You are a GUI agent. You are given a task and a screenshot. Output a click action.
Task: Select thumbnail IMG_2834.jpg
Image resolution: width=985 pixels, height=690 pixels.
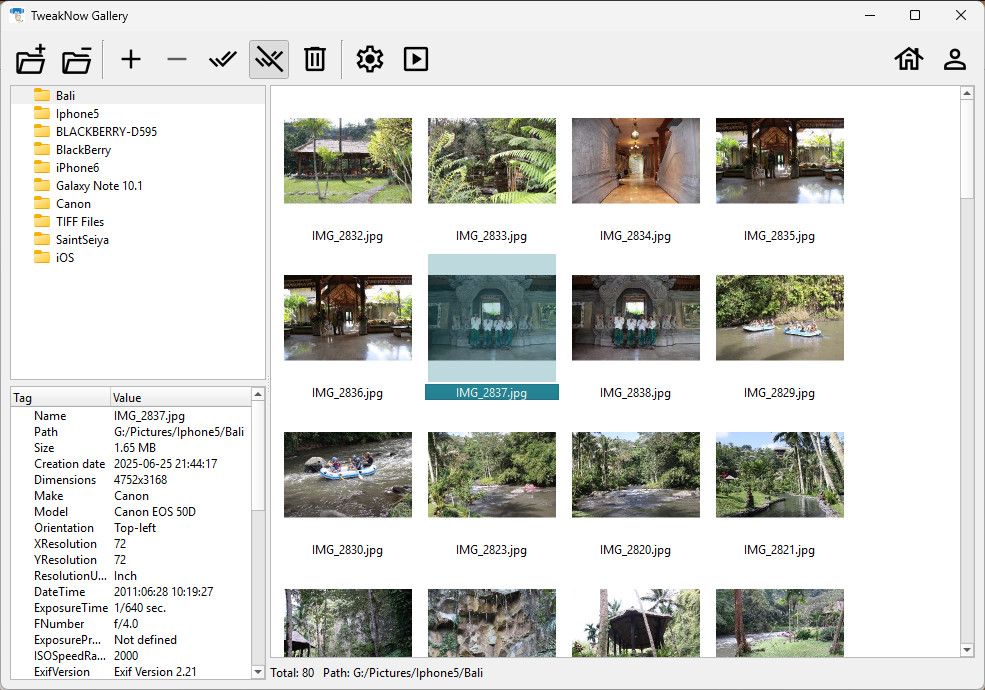pyautogui.click(x=635, y=161)
